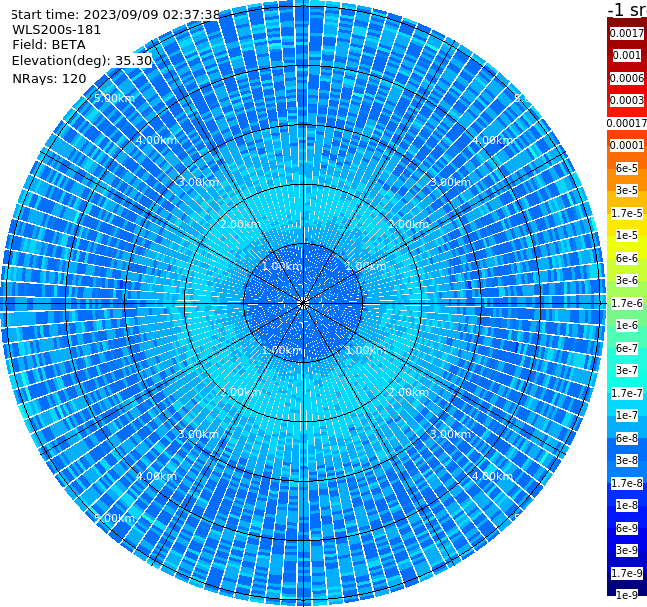The height and width of the screenshot is (607, 647).
Task: Select the 0.00017 colorbar tick label
Action: 627,123
